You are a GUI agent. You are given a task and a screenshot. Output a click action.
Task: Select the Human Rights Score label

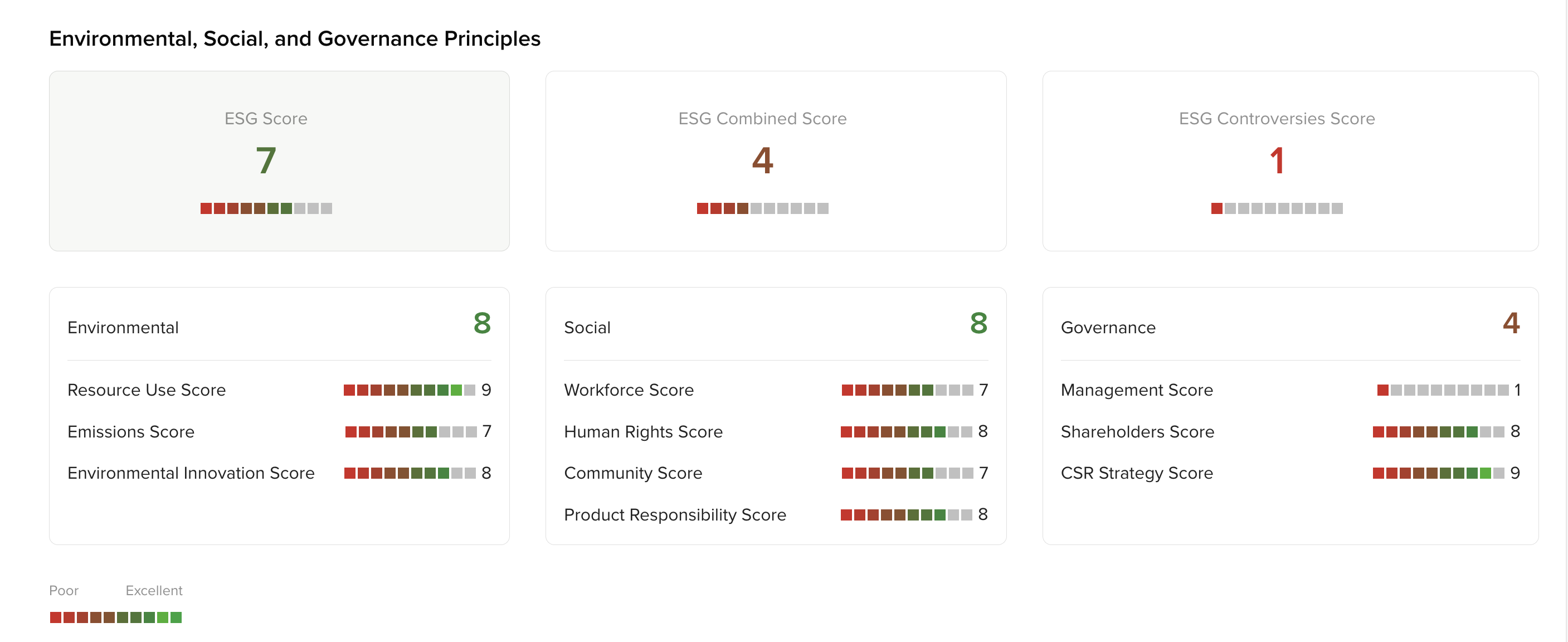click(643, 431)
